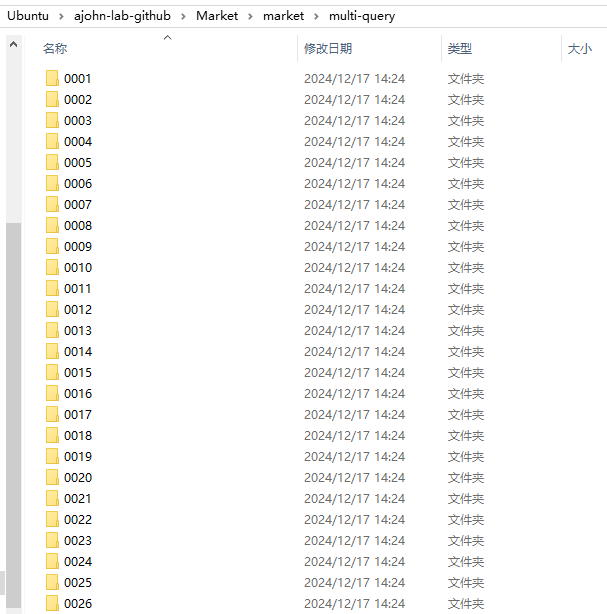Select the 0019 folder icon
Viewport: 607px width, 614px height.
point(52,457)
